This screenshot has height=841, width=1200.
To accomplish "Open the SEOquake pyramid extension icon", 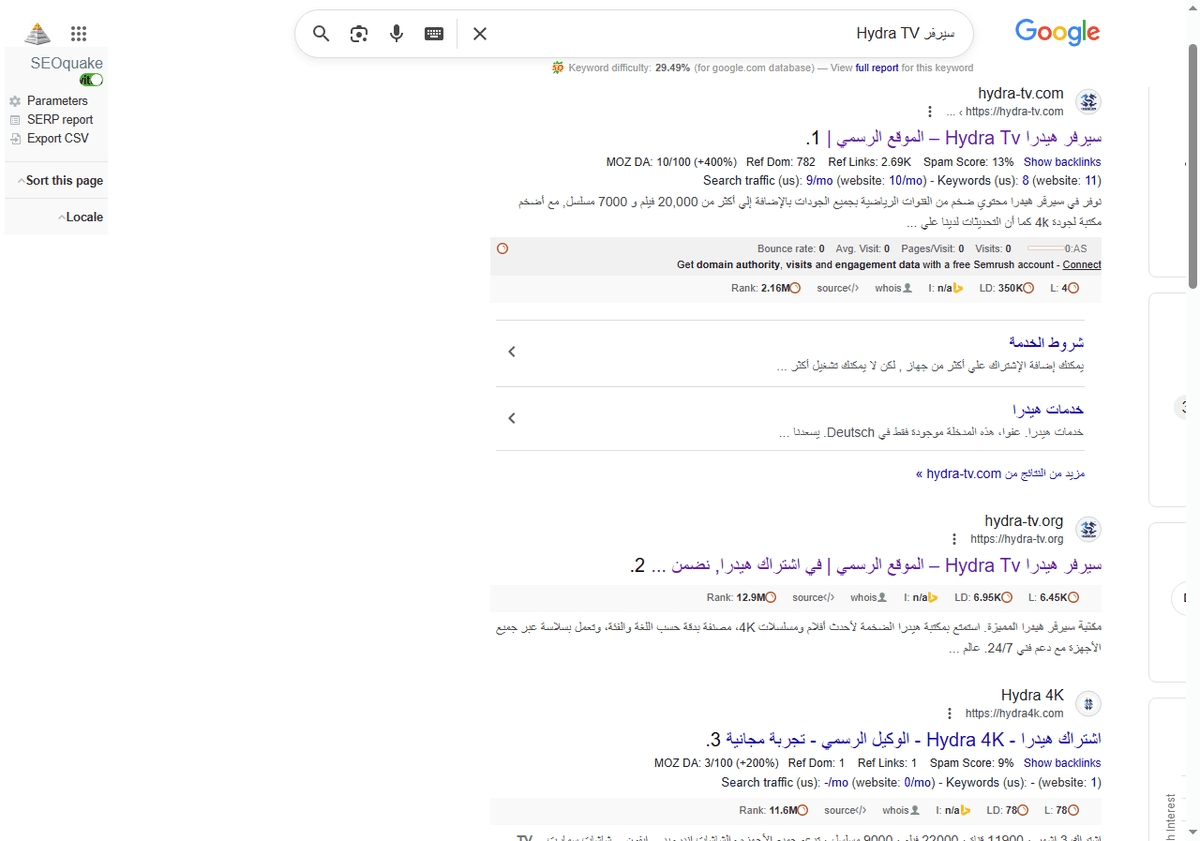I will (36, 32).
